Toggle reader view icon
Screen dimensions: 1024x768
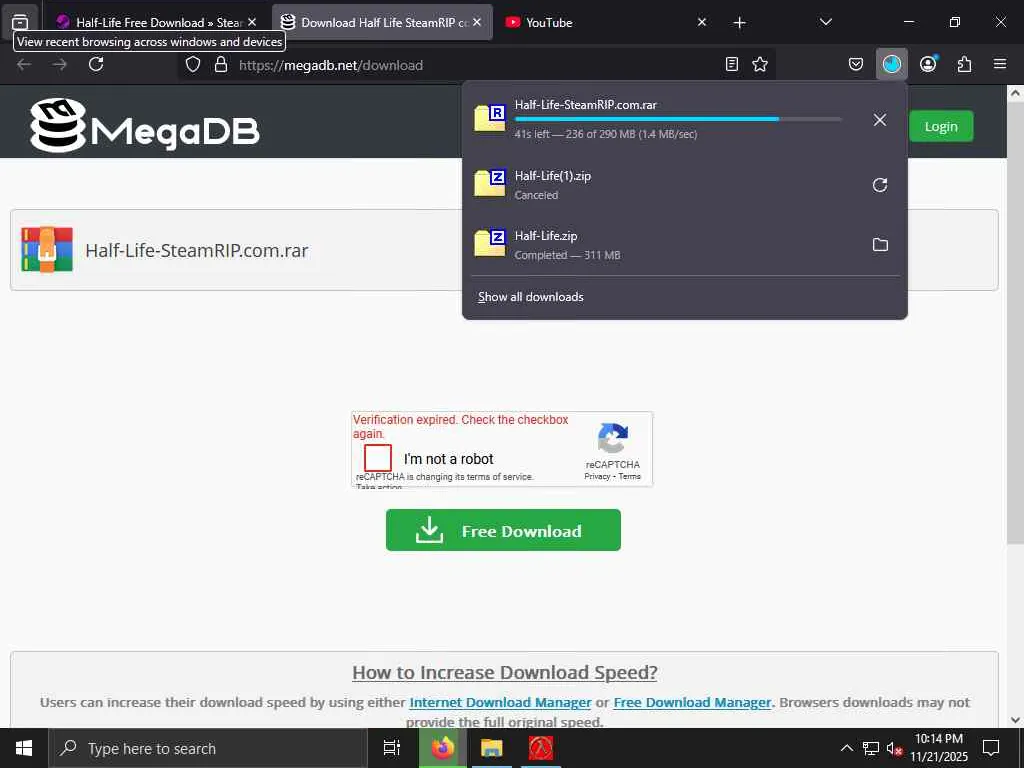(x=732, y=65)
